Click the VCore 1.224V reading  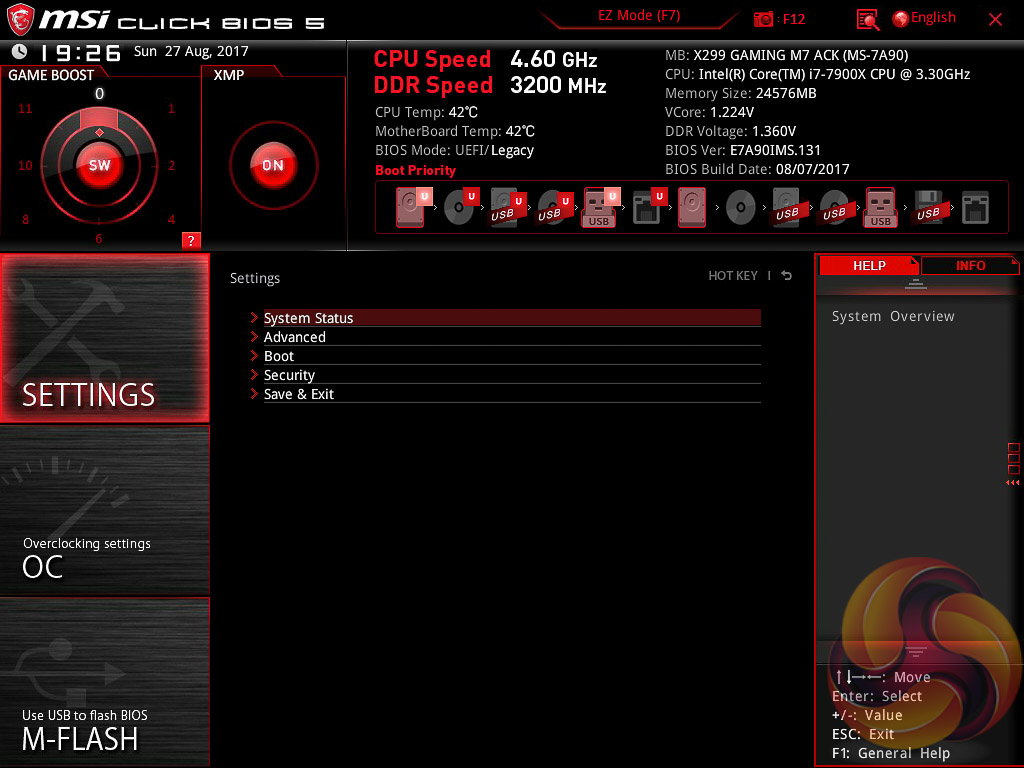click(x=709, y=112)
